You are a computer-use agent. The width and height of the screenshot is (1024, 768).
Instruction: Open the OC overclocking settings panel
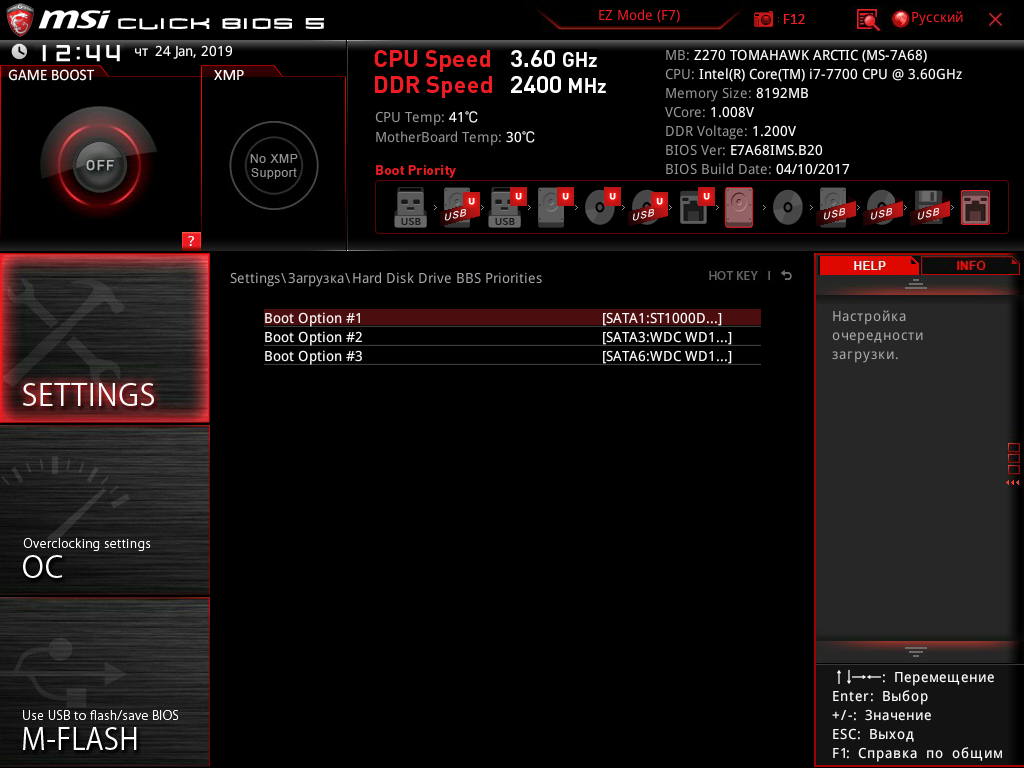(x=104, y=510)
